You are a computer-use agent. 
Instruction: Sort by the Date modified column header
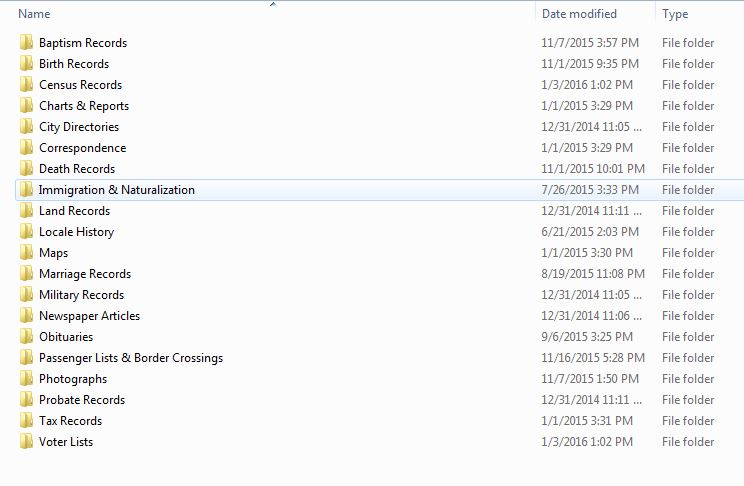[x=579, y=14]
